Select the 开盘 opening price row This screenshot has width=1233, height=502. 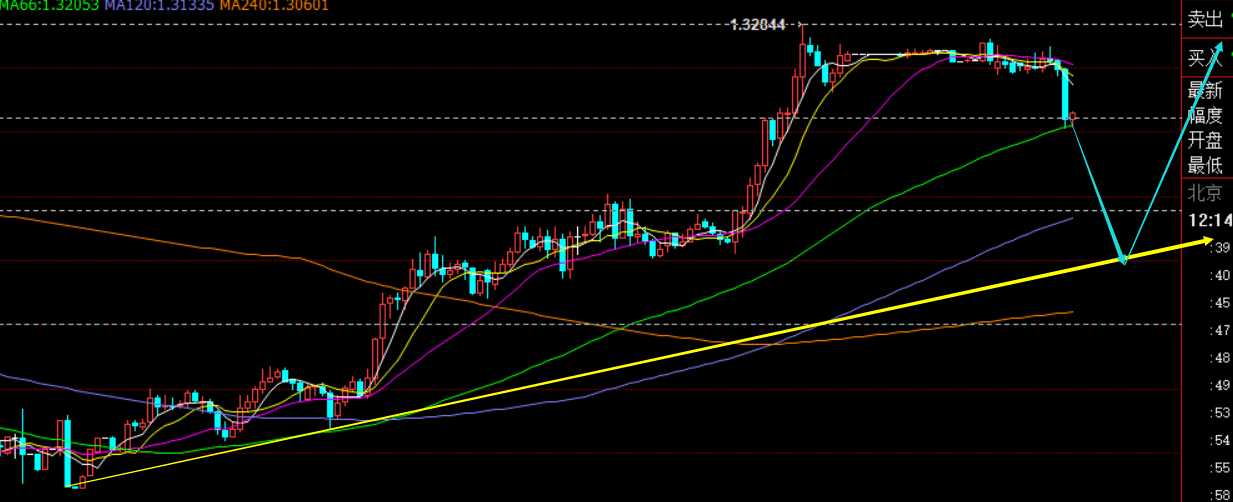pyautogui.click(x=1207, y=141)
